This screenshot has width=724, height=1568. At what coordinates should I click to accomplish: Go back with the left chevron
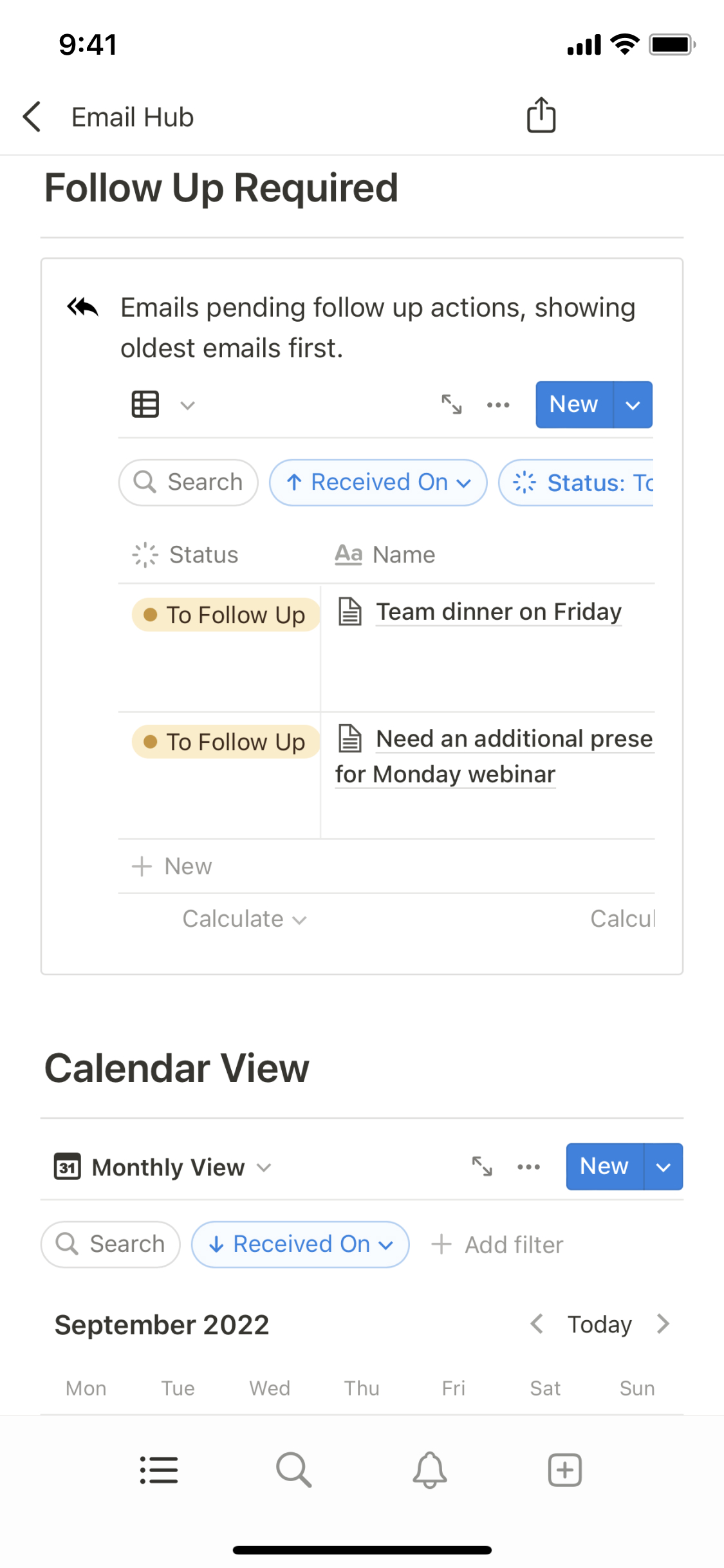(32, 117)
